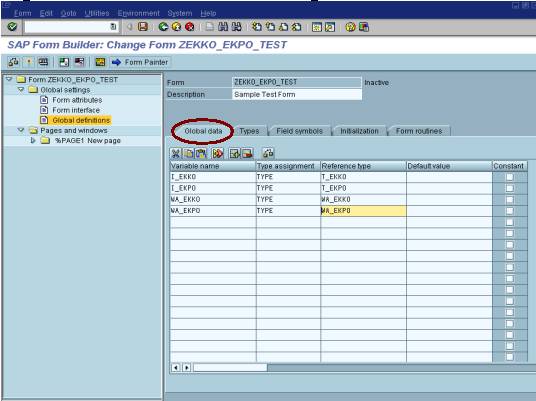Click the Save diskette icon
This screenshot has width=536, height=401.
(x=143, y=27)
